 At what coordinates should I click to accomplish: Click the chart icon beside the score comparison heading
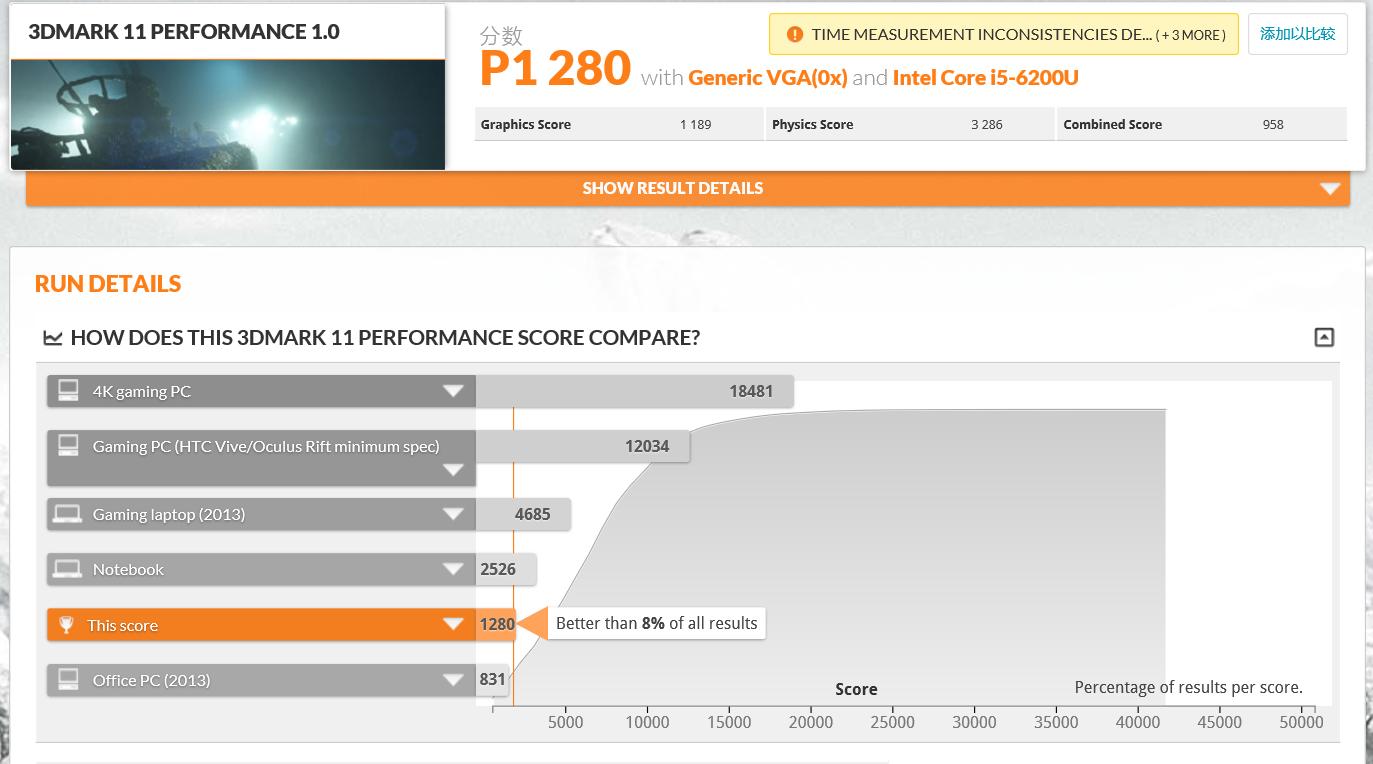click(53, 338)
